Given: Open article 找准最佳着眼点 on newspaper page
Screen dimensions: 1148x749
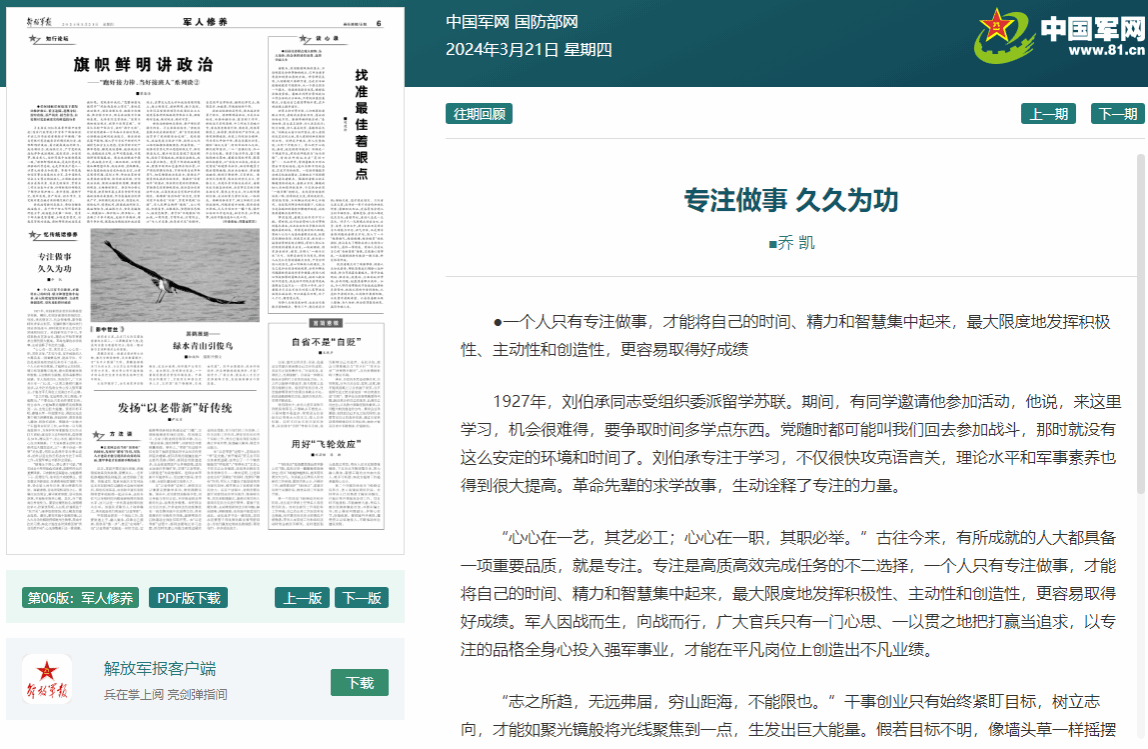Looking at the screenshot, I should [x=361, y=125].
